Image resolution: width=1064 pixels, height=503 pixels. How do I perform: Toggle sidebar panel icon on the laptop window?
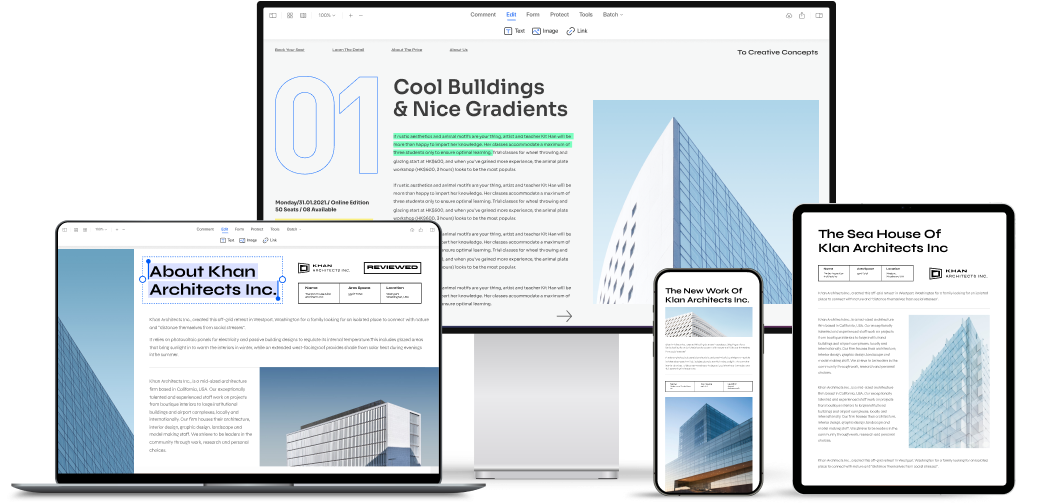pyautogui.click(x=65, y=229)
